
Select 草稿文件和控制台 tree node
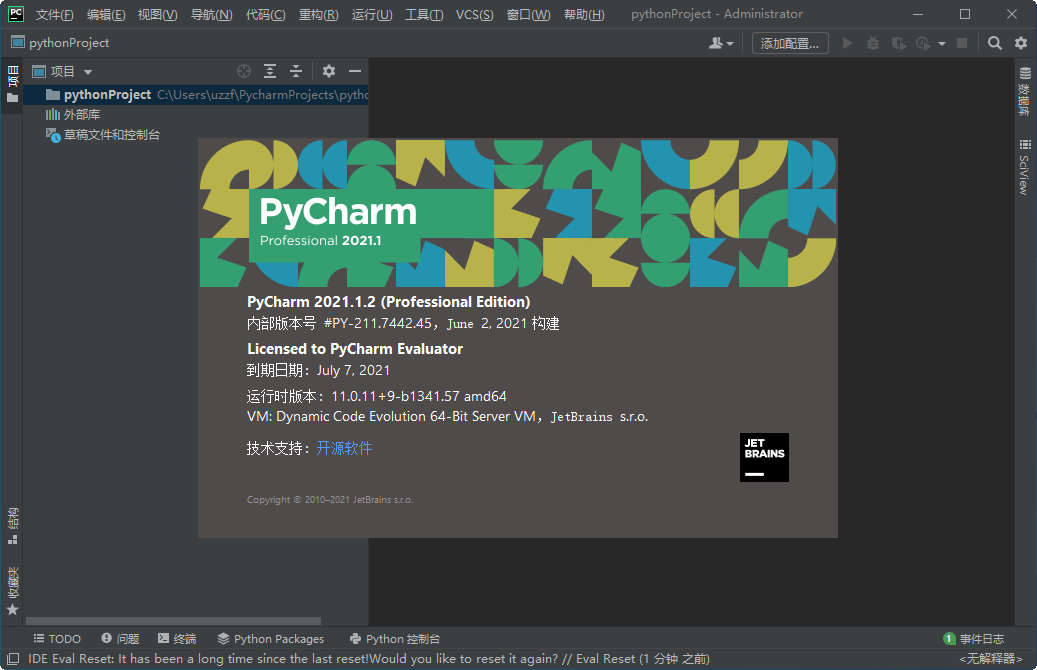tap(103, 135)
